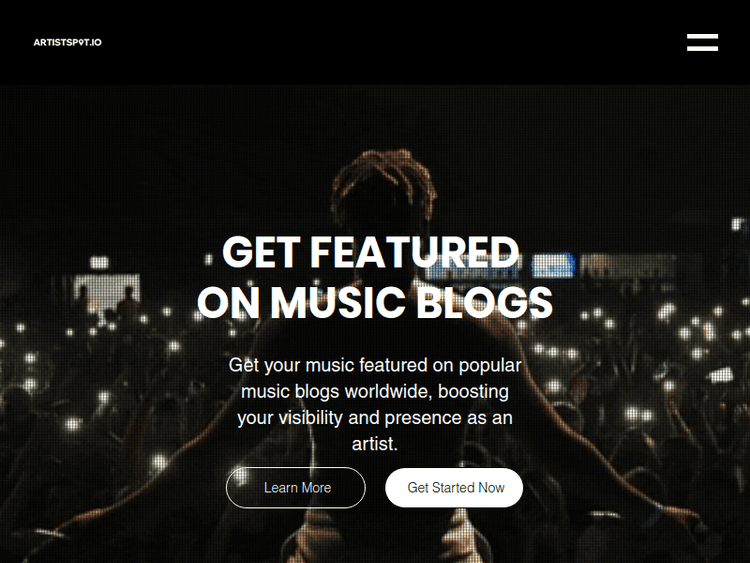This screenshot has height=563, width=750.
Task: Open the hamburger navigation menu
Action: click(x=702, y=42)
